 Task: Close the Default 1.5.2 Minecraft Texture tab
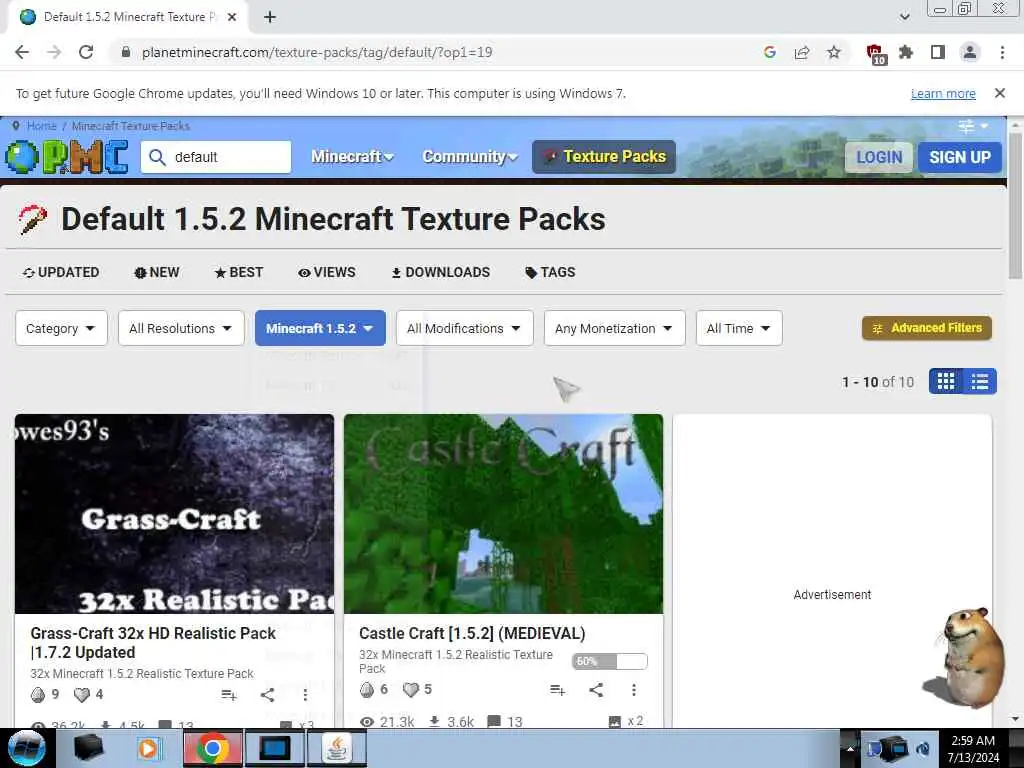tap(232, 17)
